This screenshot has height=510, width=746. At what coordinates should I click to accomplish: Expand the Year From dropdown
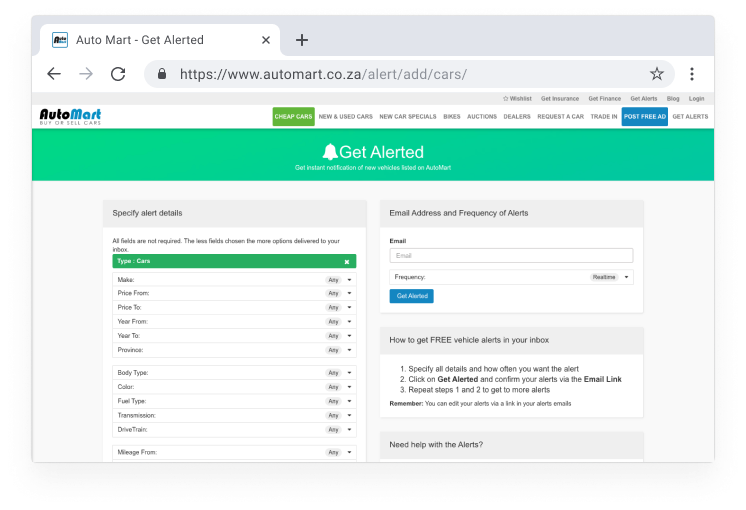(234, 322)
